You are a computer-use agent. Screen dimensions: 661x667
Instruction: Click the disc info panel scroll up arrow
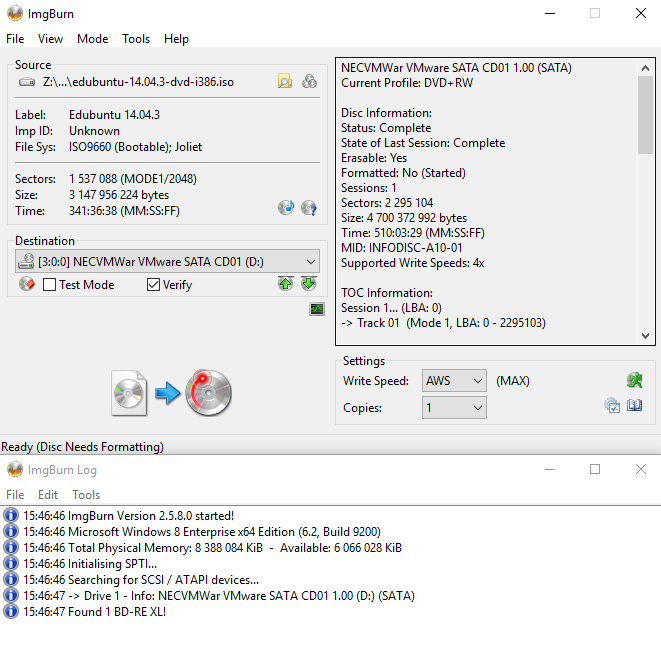645,68
